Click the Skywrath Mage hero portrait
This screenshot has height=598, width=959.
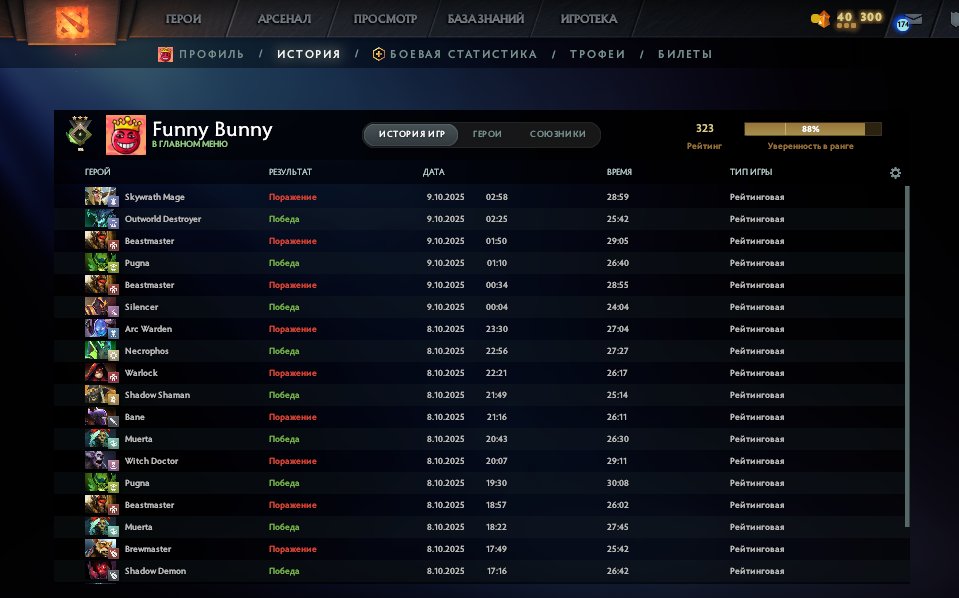(100, 197)
